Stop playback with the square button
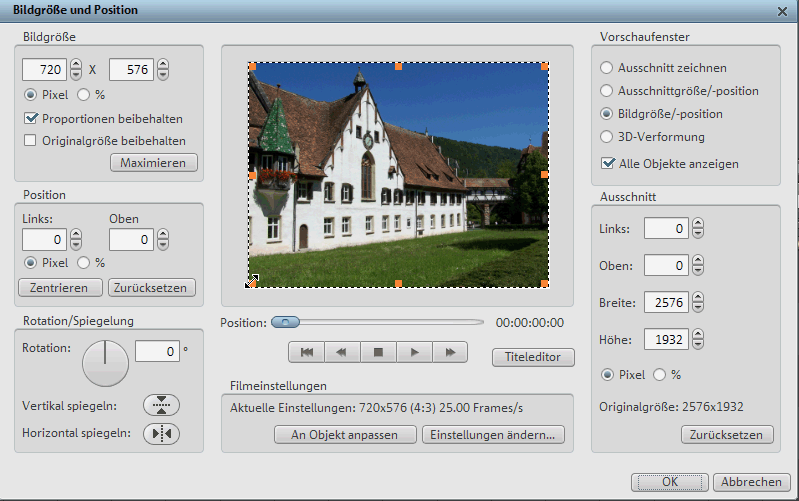This screenshot has height=501, width=799. click(x=378, y=352)
